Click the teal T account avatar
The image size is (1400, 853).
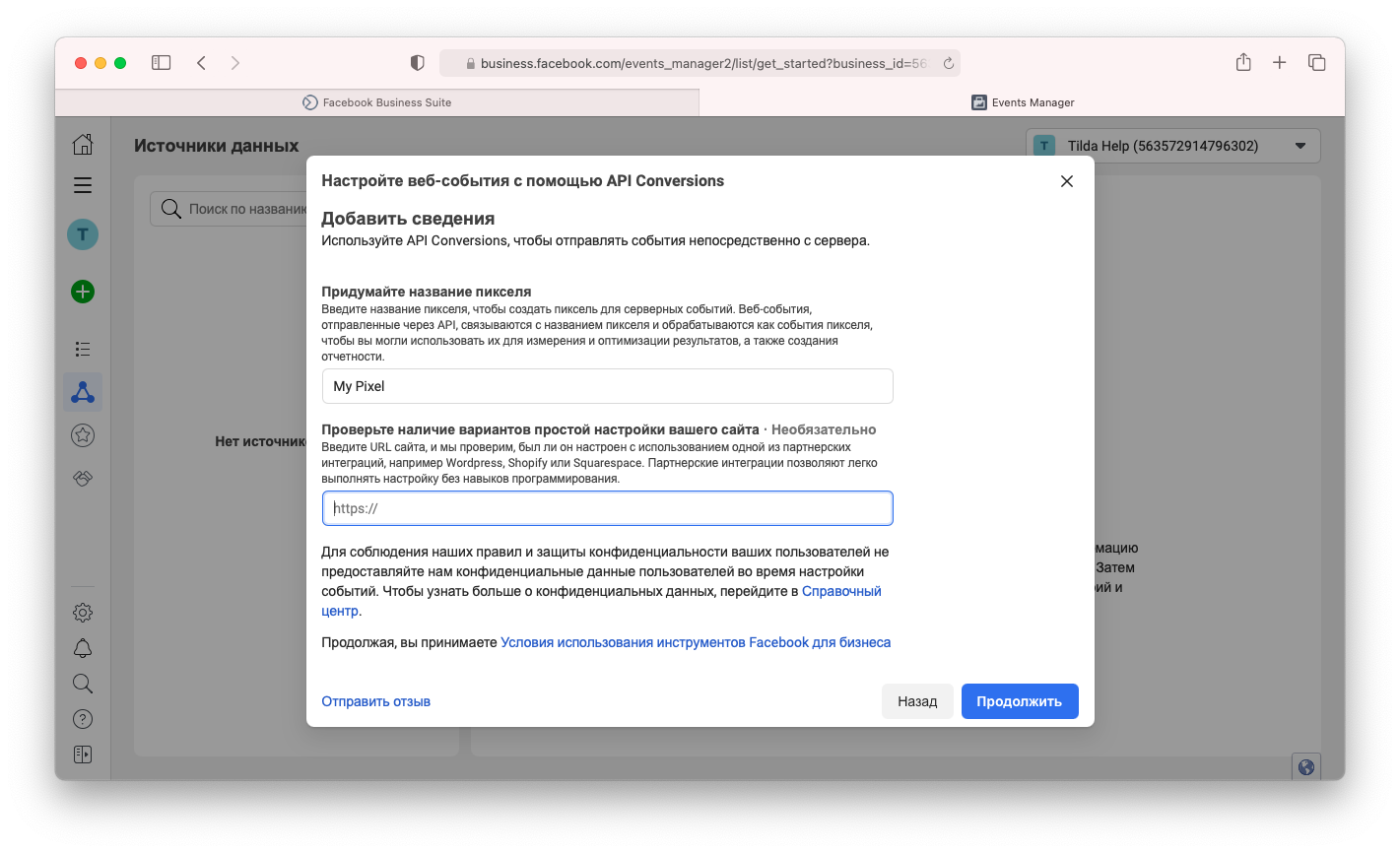(83, 234)
